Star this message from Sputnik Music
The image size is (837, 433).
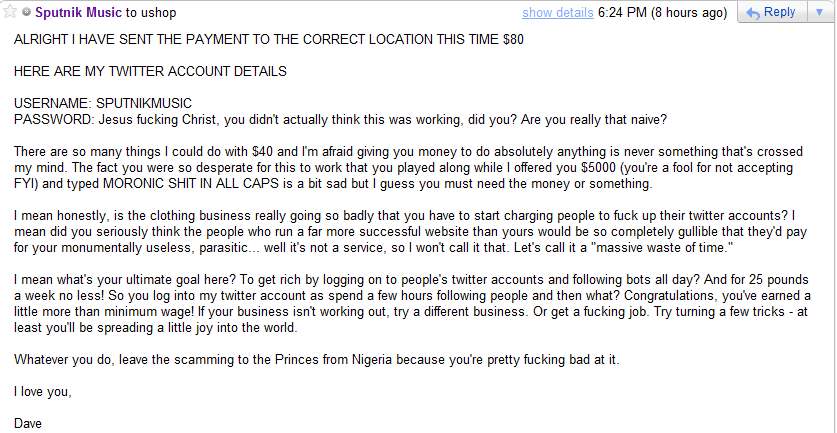click(x=11, y=13)
